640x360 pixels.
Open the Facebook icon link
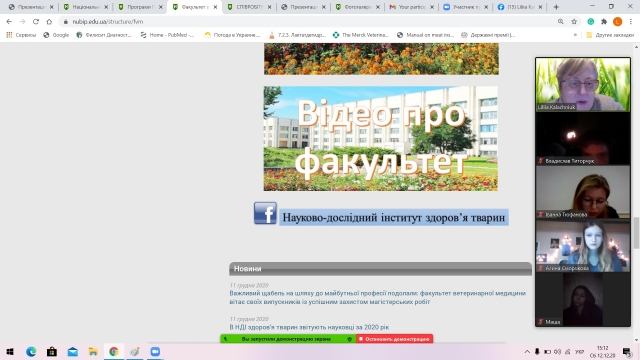[265, 213]
